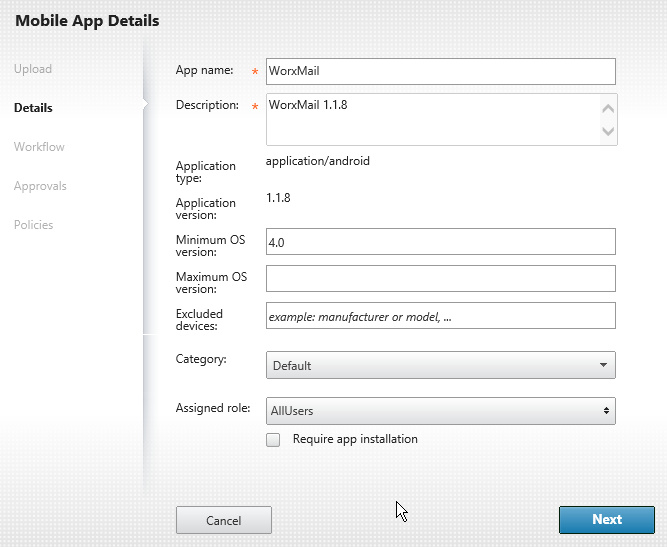This screenshot has width=667, height=547.
Task: Switch to the Workflow step
Action: (x=39, y=147)
